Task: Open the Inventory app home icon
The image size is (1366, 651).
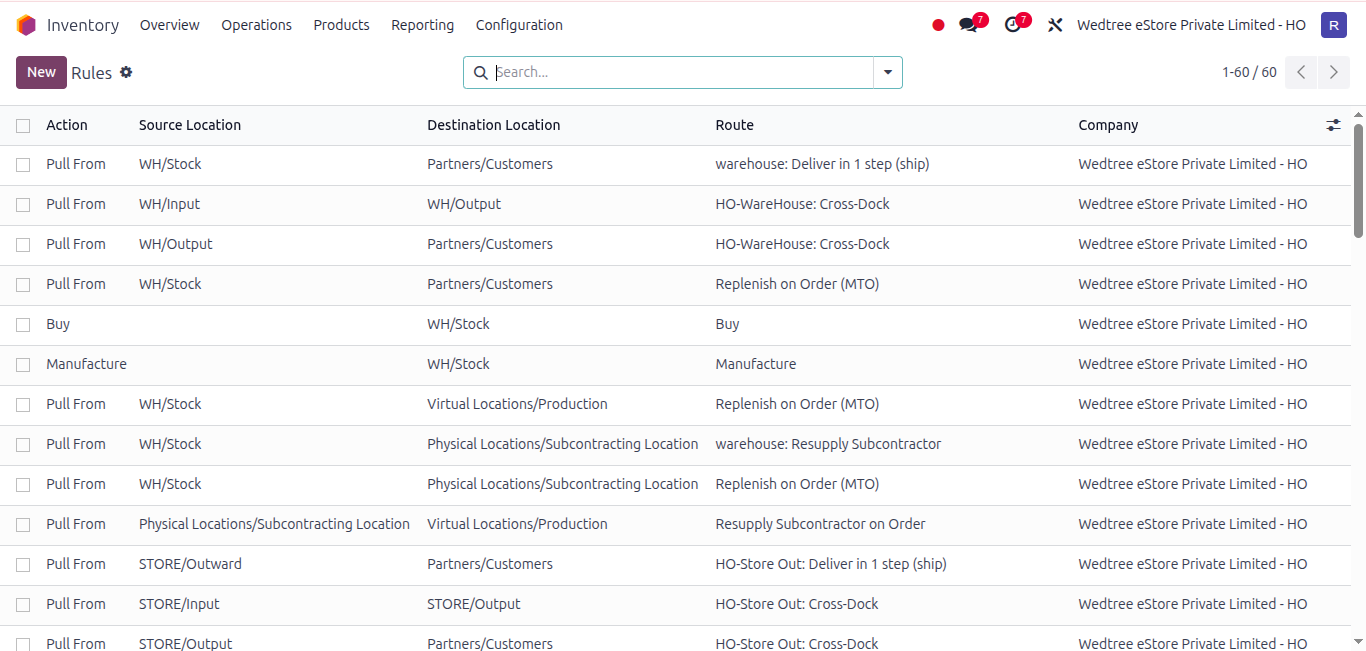Action: pyautogui.click(x=26, y=25)
